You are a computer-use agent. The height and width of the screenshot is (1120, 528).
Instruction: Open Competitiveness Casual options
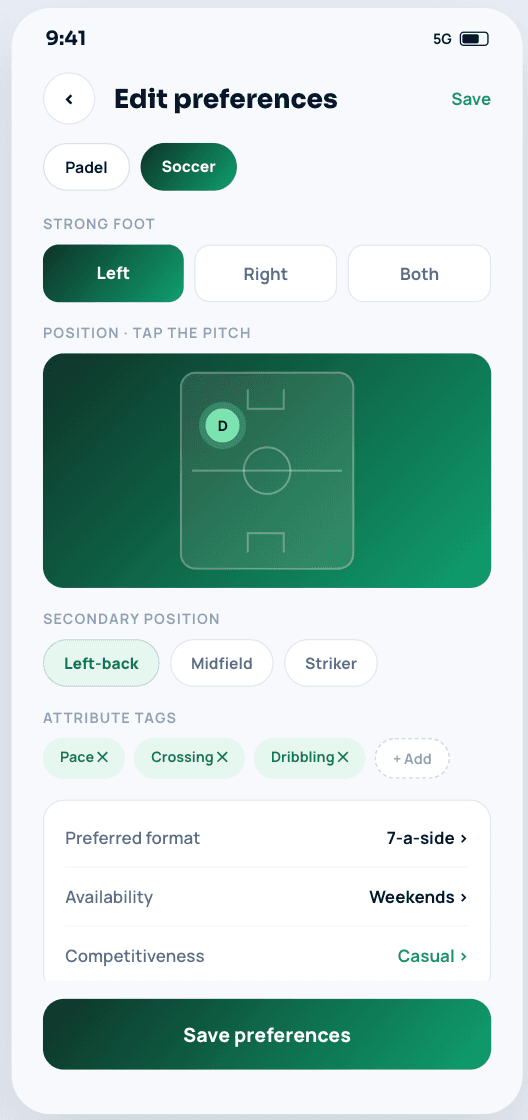(267, 956)
